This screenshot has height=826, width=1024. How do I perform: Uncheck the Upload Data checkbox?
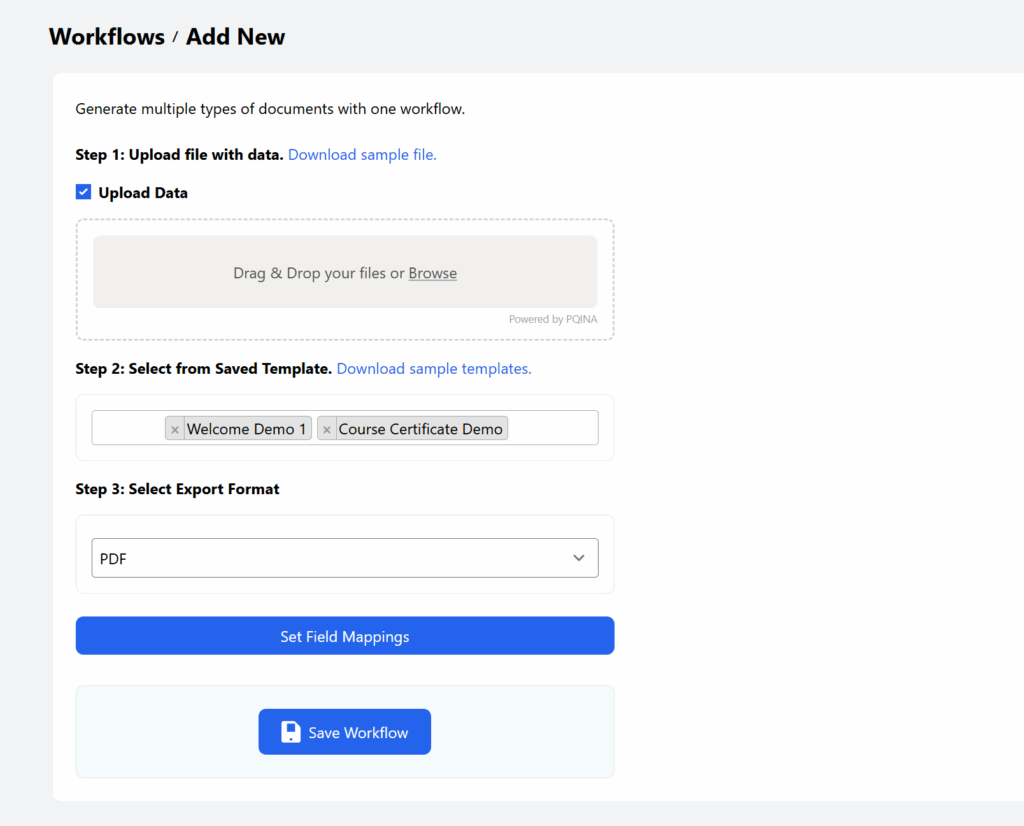click(84, 192)
